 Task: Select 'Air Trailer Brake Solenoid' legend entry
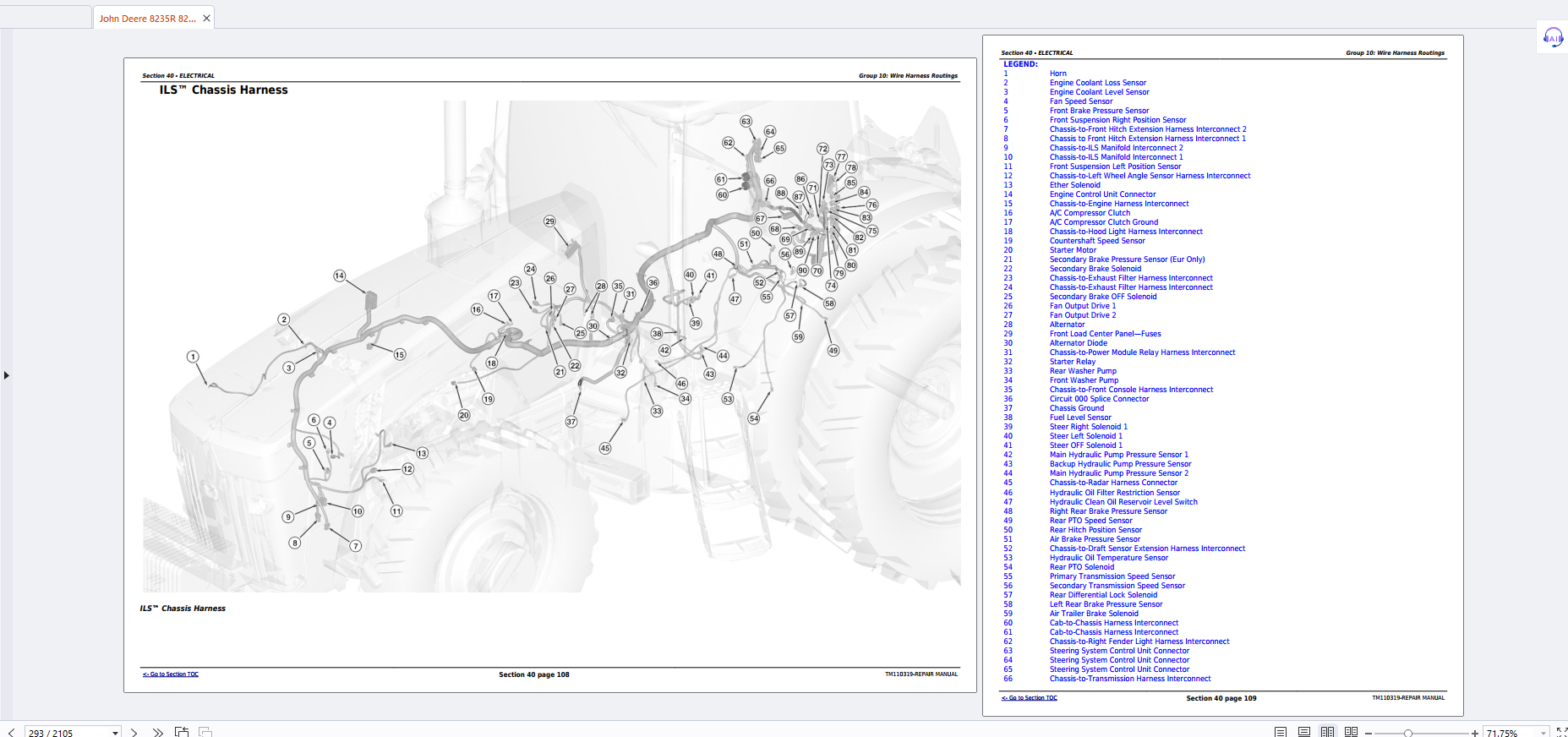[1094, 614]
